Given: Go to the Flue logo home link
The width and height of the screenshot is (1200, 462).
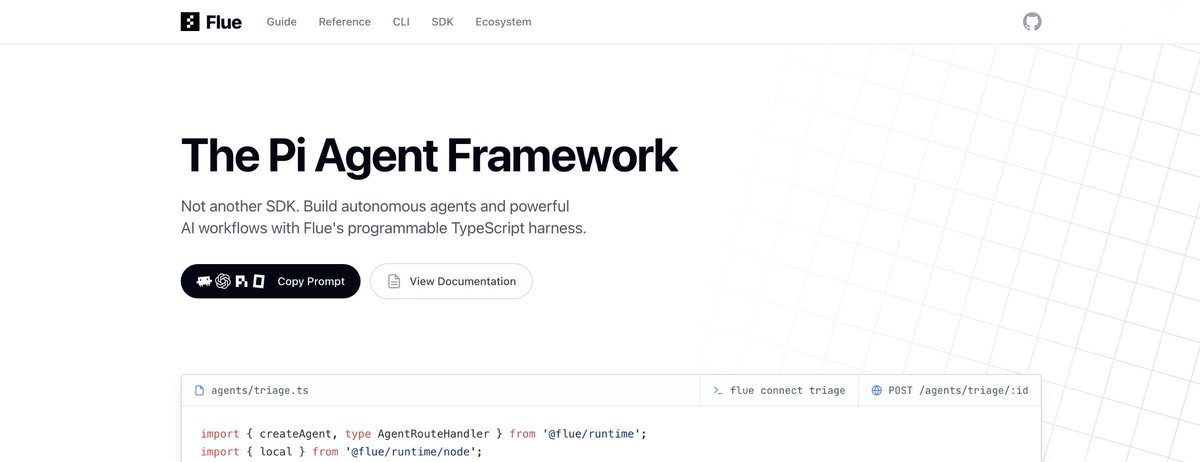Looking at the screenshot, I should point(211,21).
